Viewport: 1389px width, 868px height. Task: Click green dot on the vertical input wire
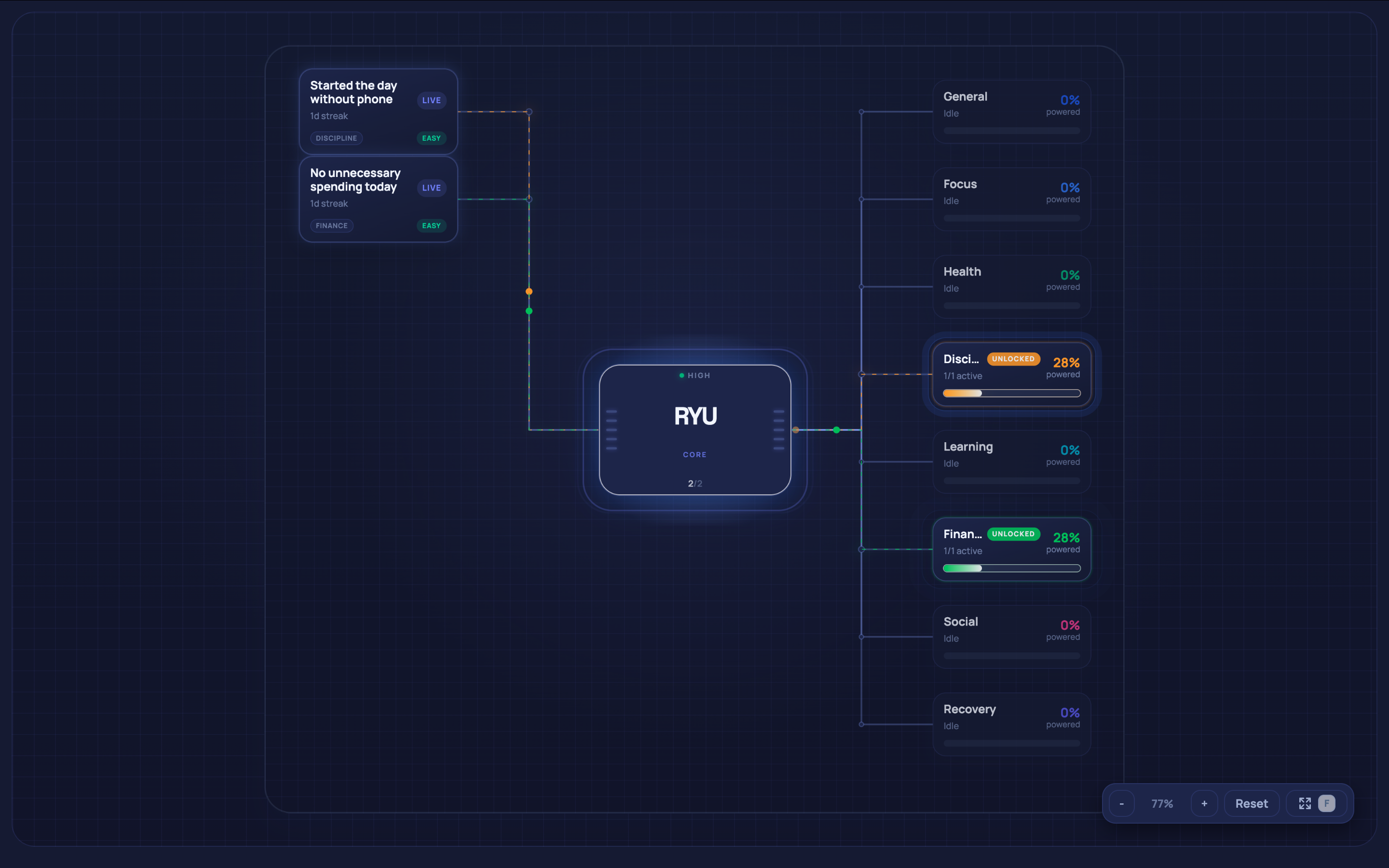point(529,311)
